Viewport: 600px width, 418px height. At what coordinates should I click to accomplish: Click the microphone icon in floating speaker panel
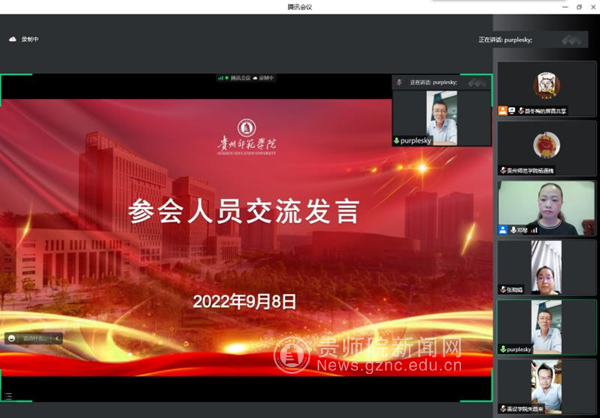click(x=400, y=82)
